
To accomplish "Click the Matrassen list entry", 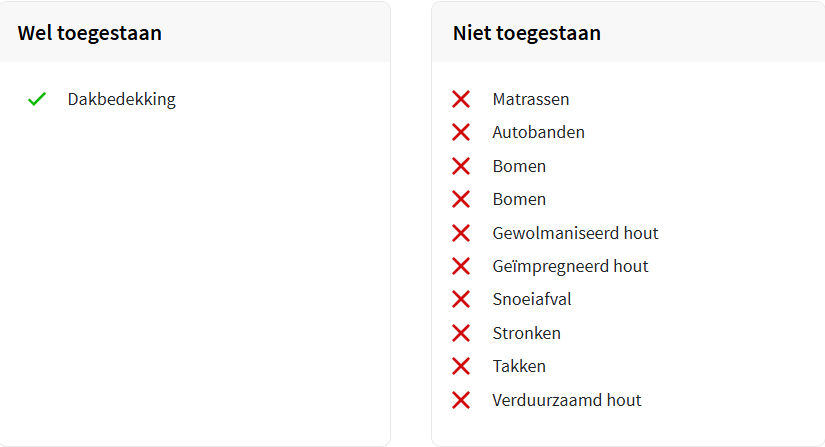I will point(531,99).
